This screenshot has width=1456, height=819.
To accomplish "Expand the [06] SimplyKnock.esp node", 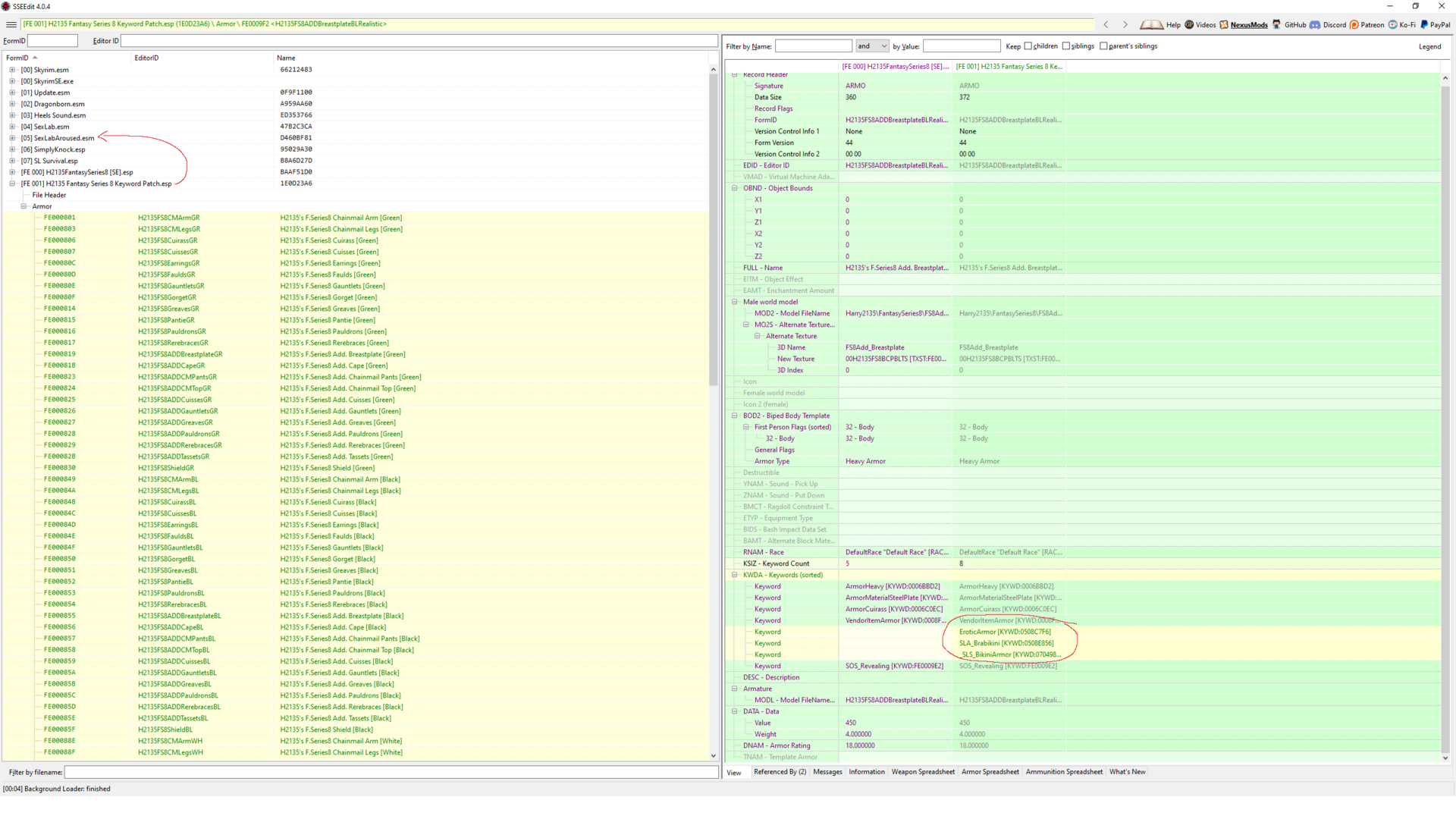I will pyautogui.click(x=12, y=149).
